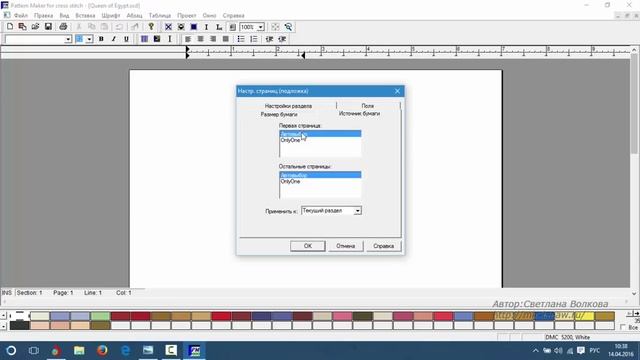Screen dimensions: 640x360
Task: Align paragraph left
Action: click(x=188, y=39)
